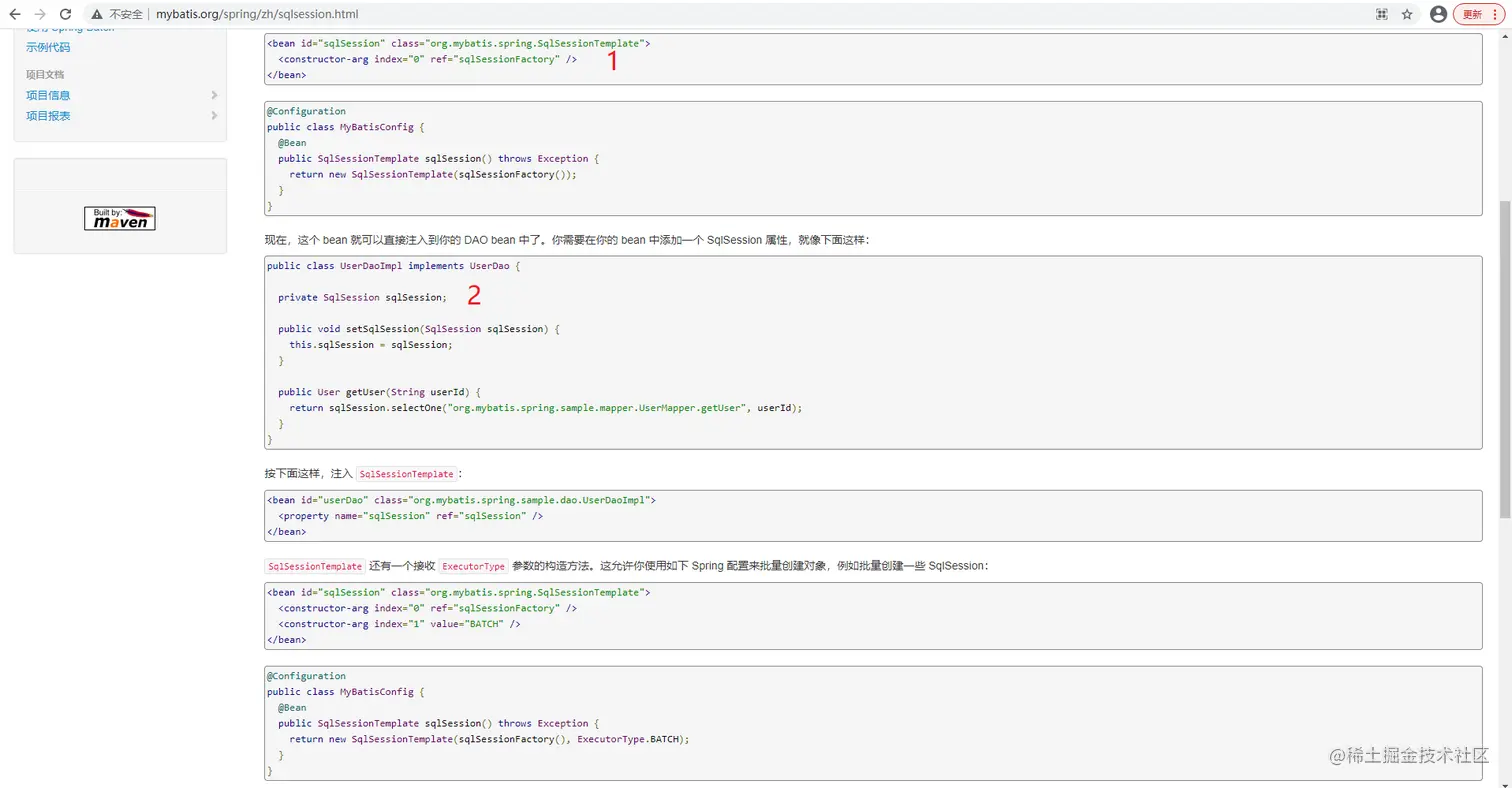
Task: Reload the page with the refresh icon
Action: pyautogui.click(x=65, y=15)
